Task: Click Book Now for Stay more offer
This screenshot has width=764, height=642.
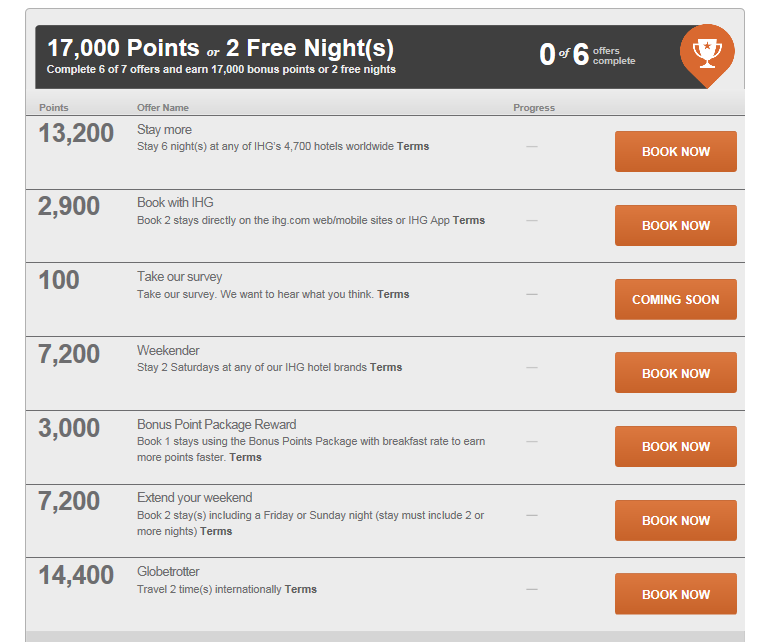Action: click(675, 151)
